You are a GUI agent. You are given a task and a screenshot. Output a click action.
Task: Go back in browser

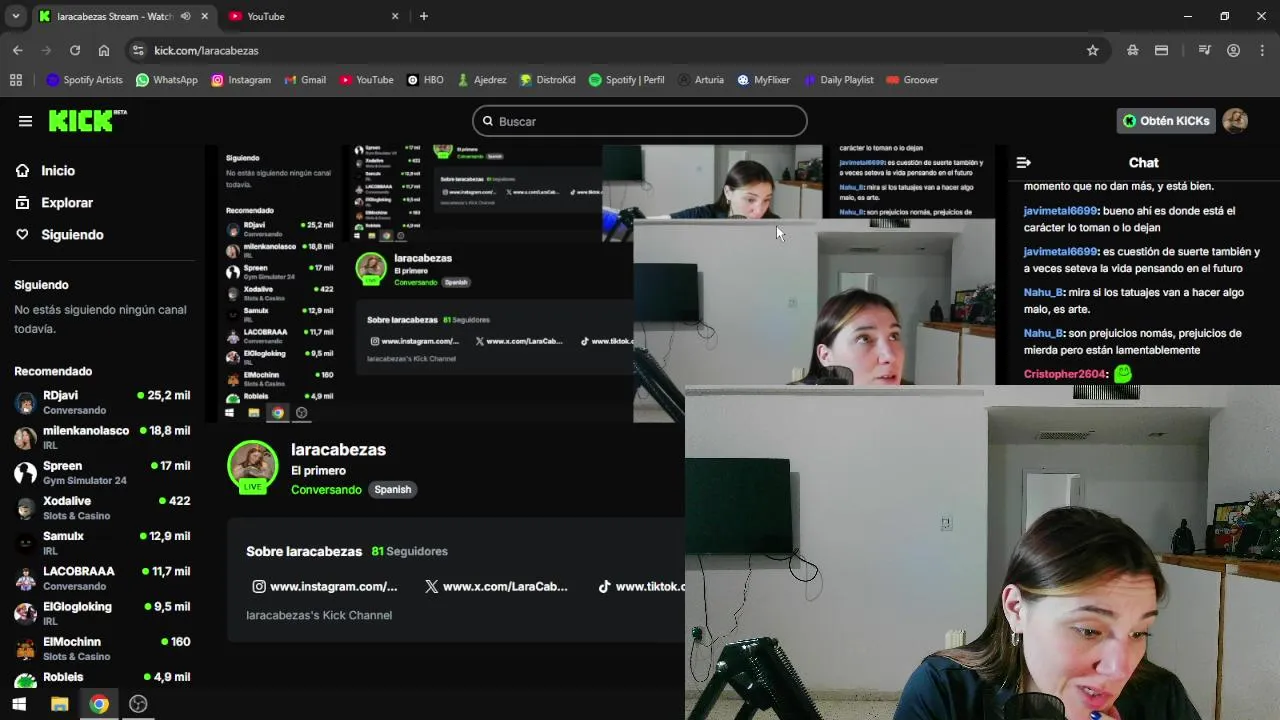(18, 50)
